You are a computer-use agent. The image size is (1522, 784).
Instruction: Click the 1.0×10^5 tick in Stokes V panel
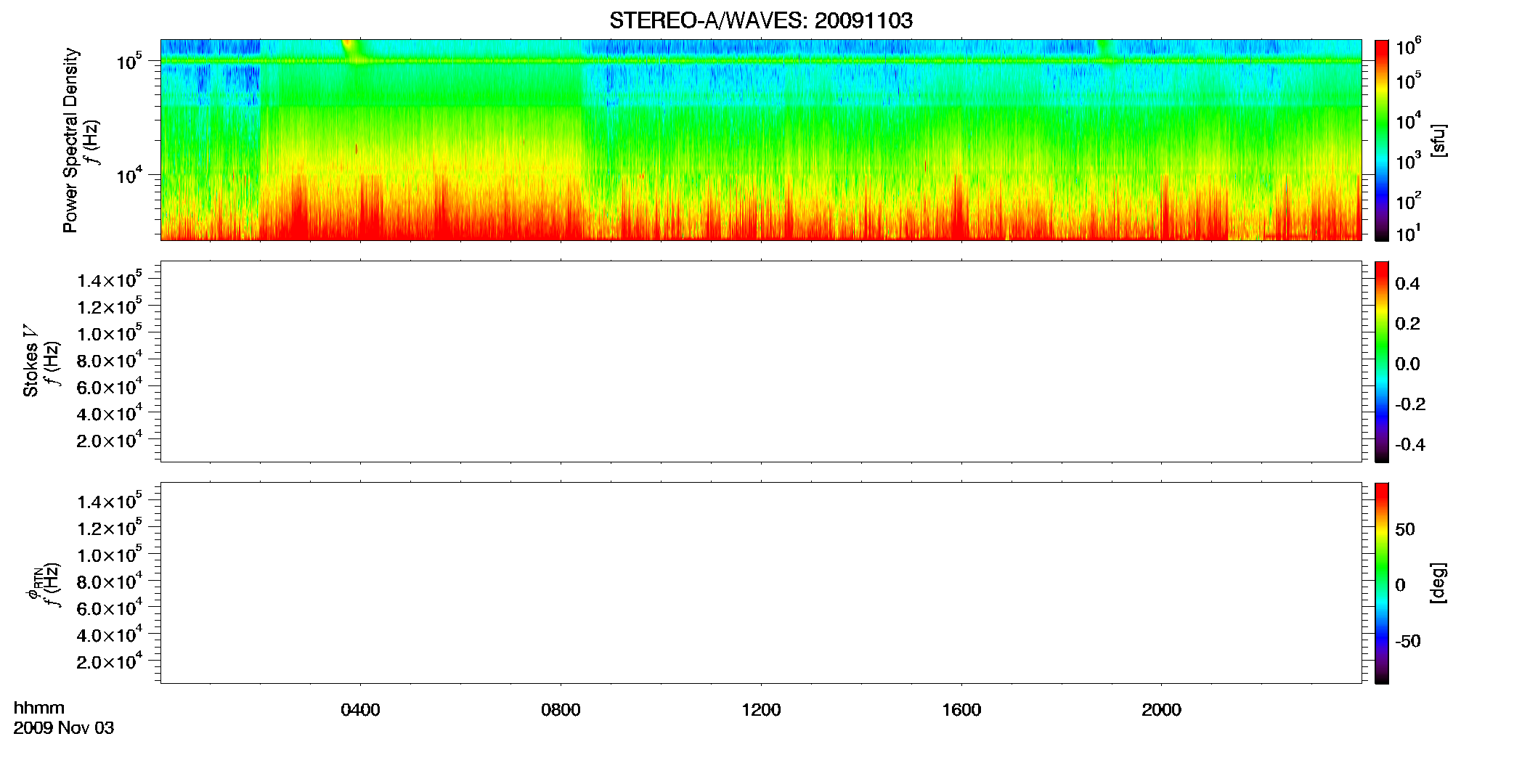tap(110, 333)
